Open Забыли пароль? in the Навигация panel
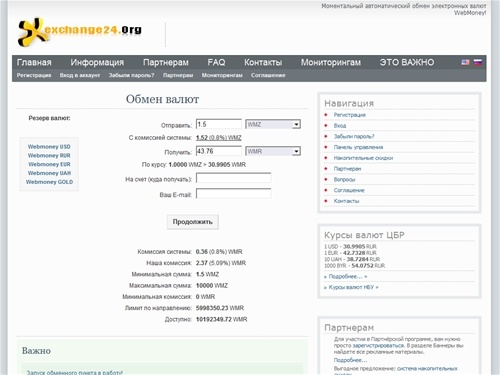 [354, 136]
